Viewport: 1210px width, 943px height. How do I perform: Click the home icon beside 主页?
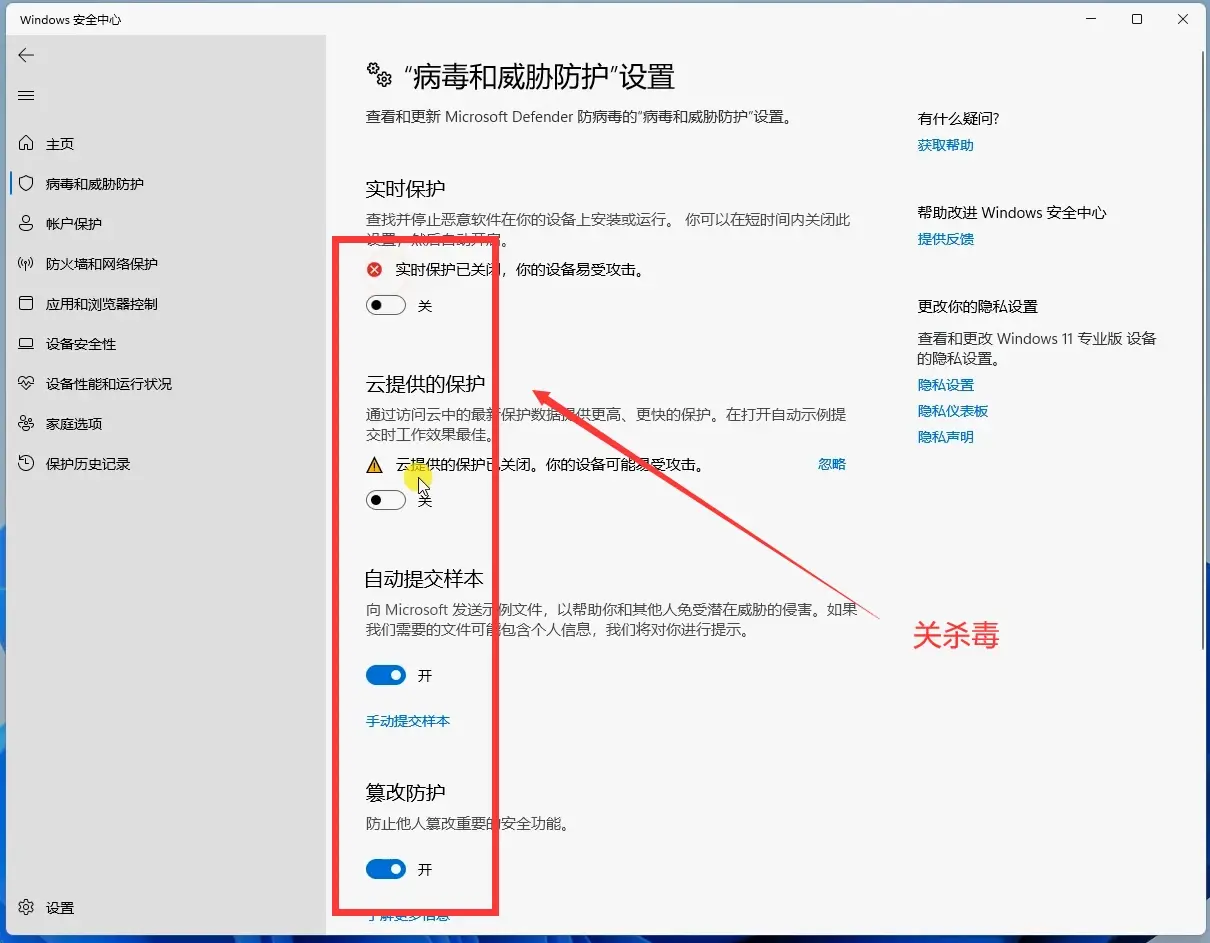point(26,144)
